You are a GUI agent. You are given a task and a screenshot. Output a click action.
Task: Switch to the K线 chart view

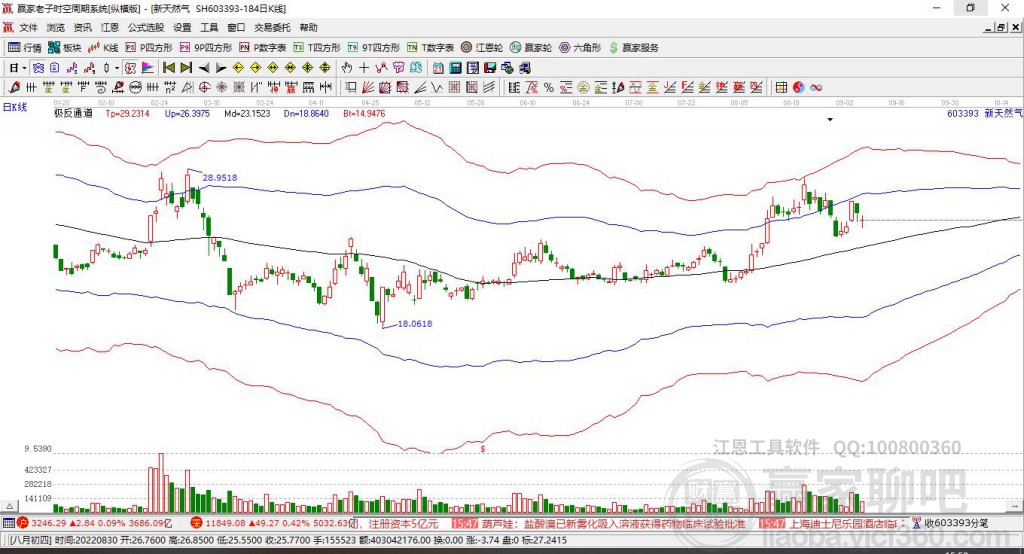[x=103, y=48]
